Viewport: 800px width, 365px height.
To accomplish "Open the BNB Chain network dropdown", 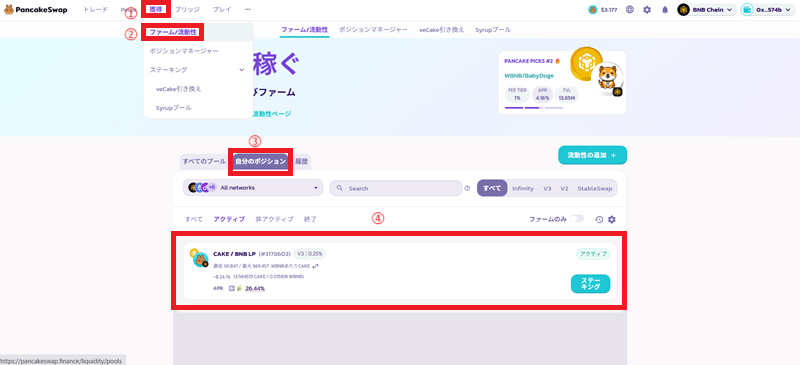I will coord(707,10).
